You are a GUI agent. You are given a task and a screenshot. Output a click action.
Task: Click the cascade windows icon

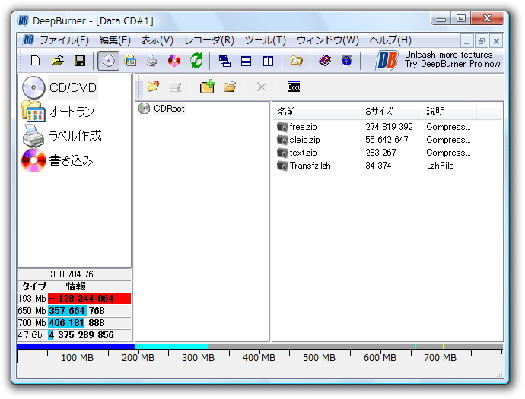(x=225, y=61)
